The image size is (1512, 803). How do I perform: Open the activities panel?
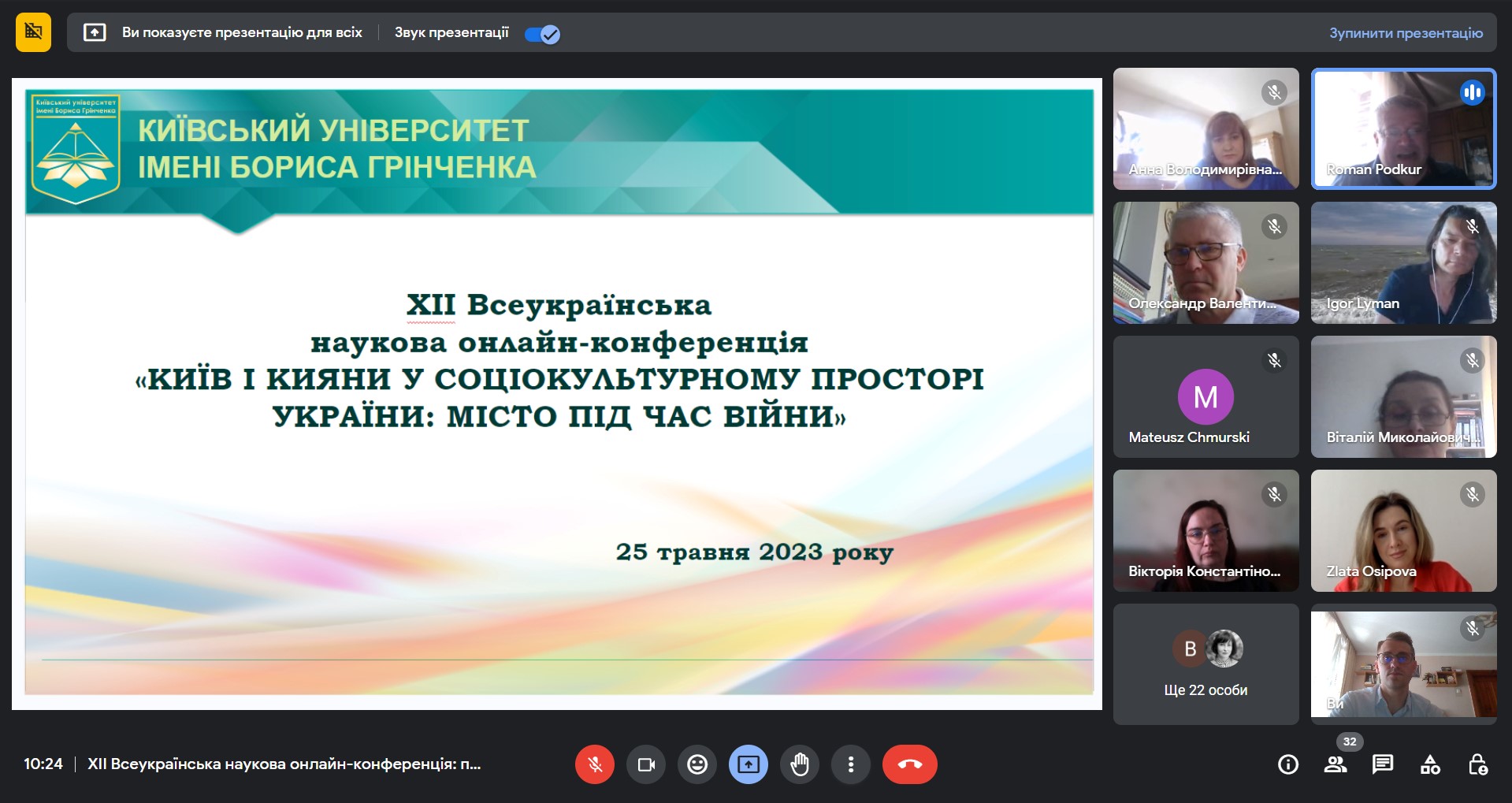[x=1430, y=764]
